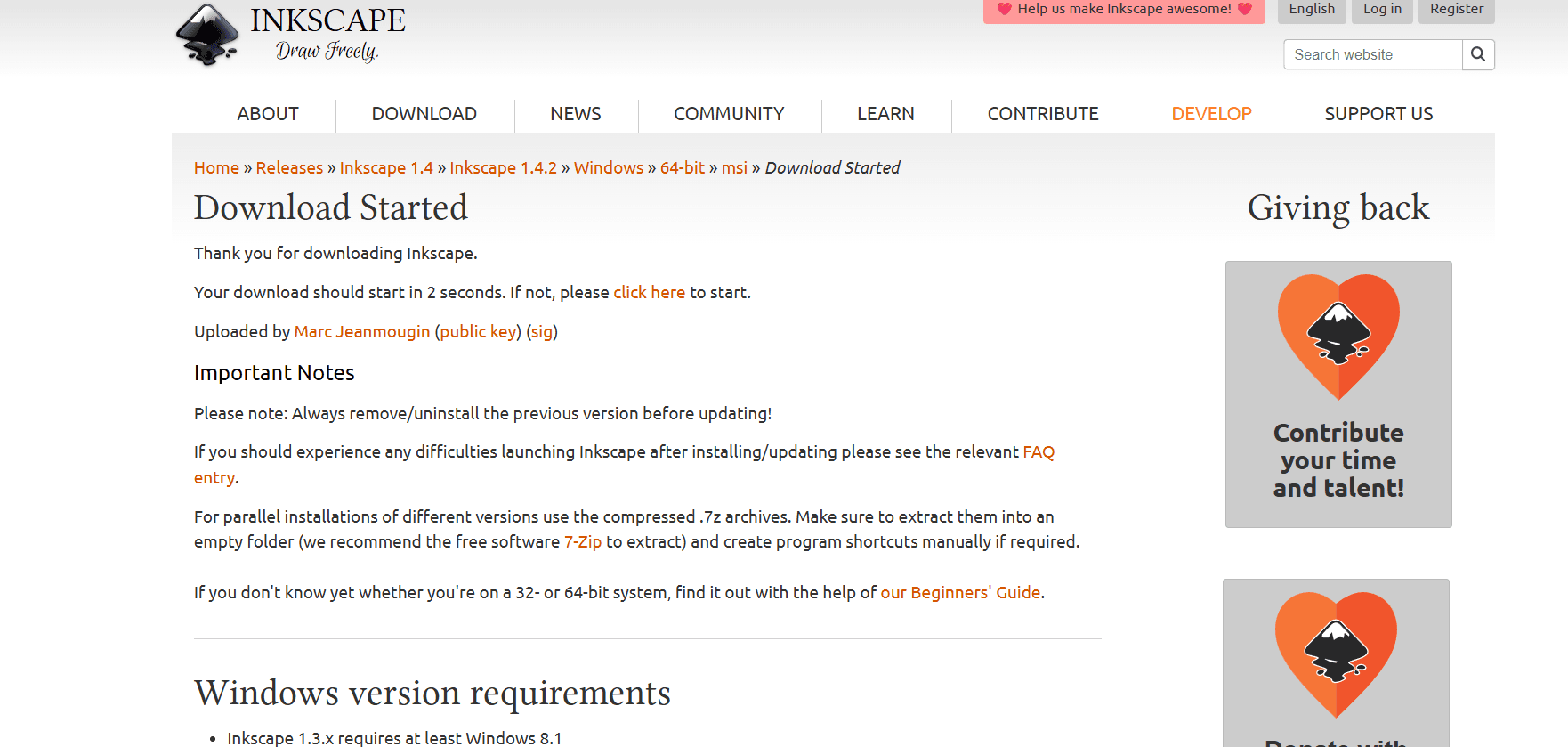Open the Support Us menu item
The image size is (1568, 747).
tap(1378, 114)
